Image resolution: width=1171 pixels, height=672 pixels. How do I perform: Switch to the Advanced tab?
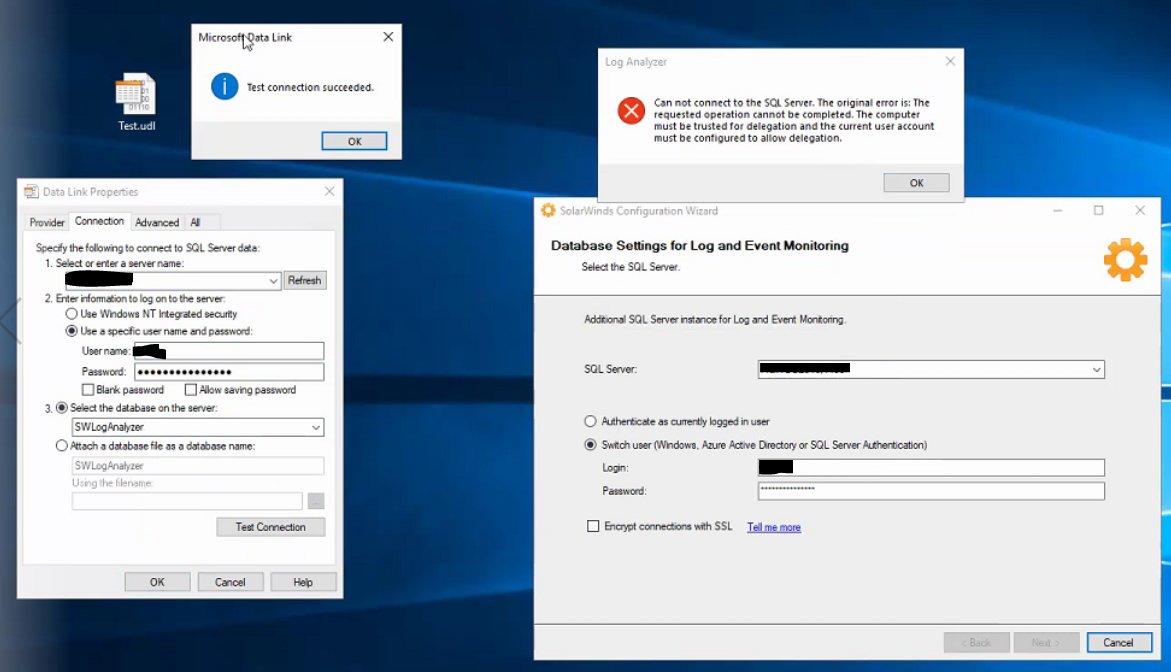tap(157, 223)
